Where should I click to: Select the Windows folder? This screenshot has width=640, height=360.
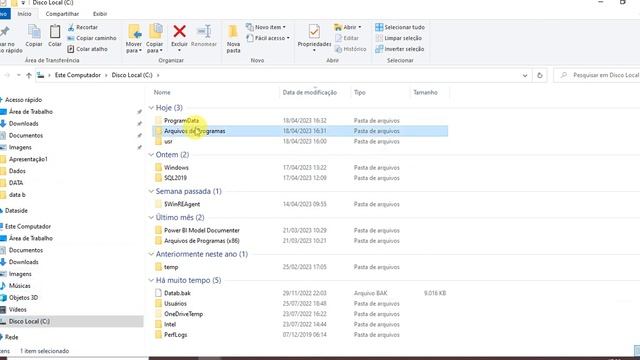(x=300, y=167)
